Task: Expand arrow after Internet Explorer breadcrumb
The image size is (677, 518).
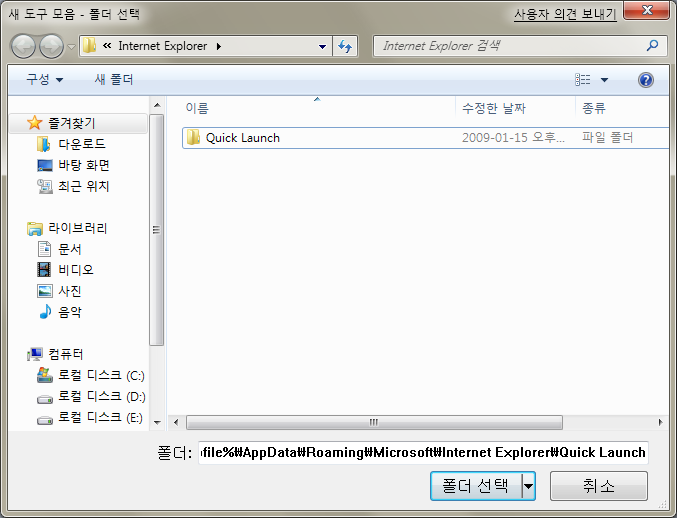Action: click(x=219, y=46)
